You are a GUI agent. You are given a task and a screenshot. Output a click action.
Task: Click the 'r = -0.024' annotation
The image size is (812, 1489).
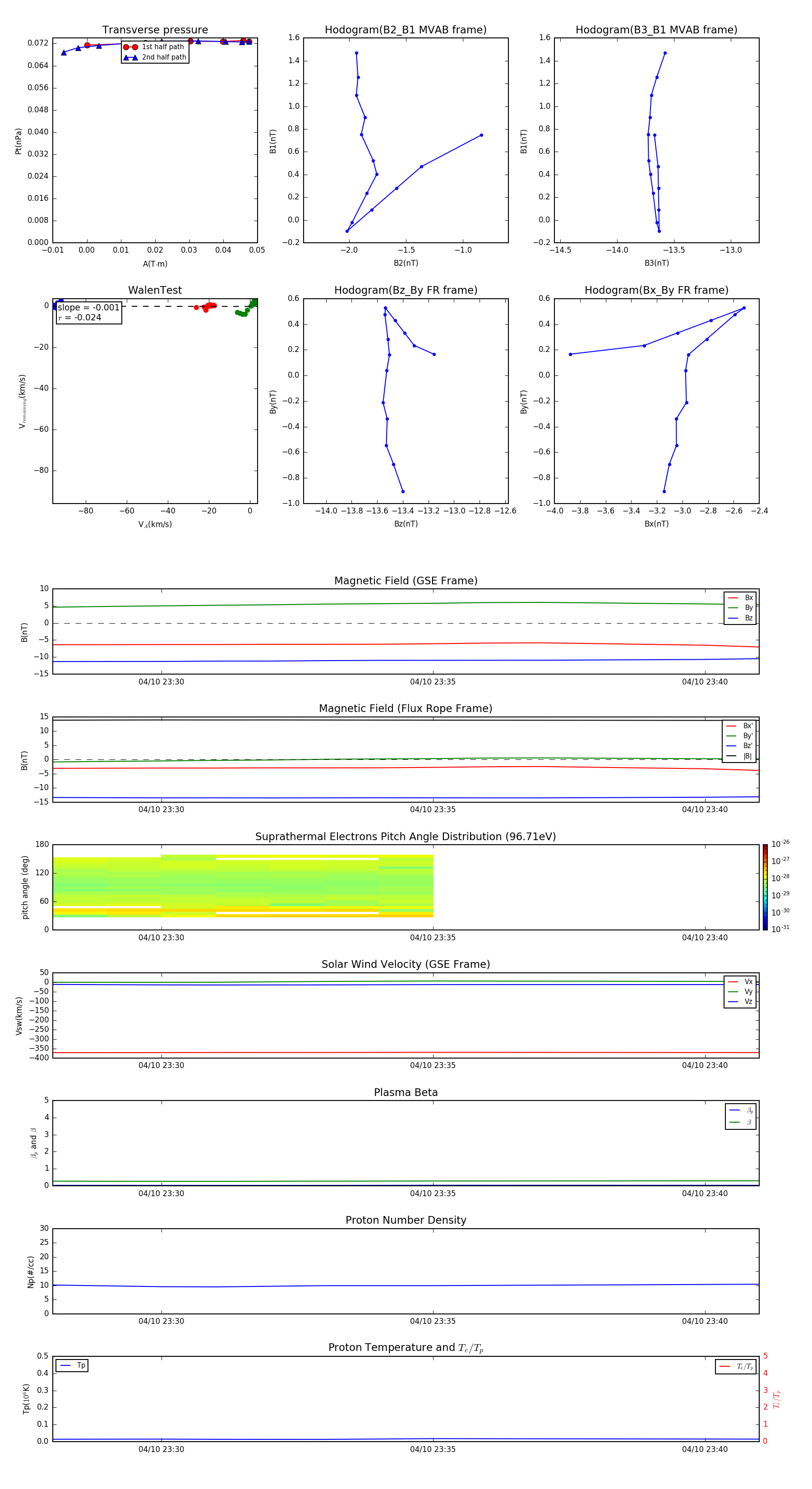(80, 317)
